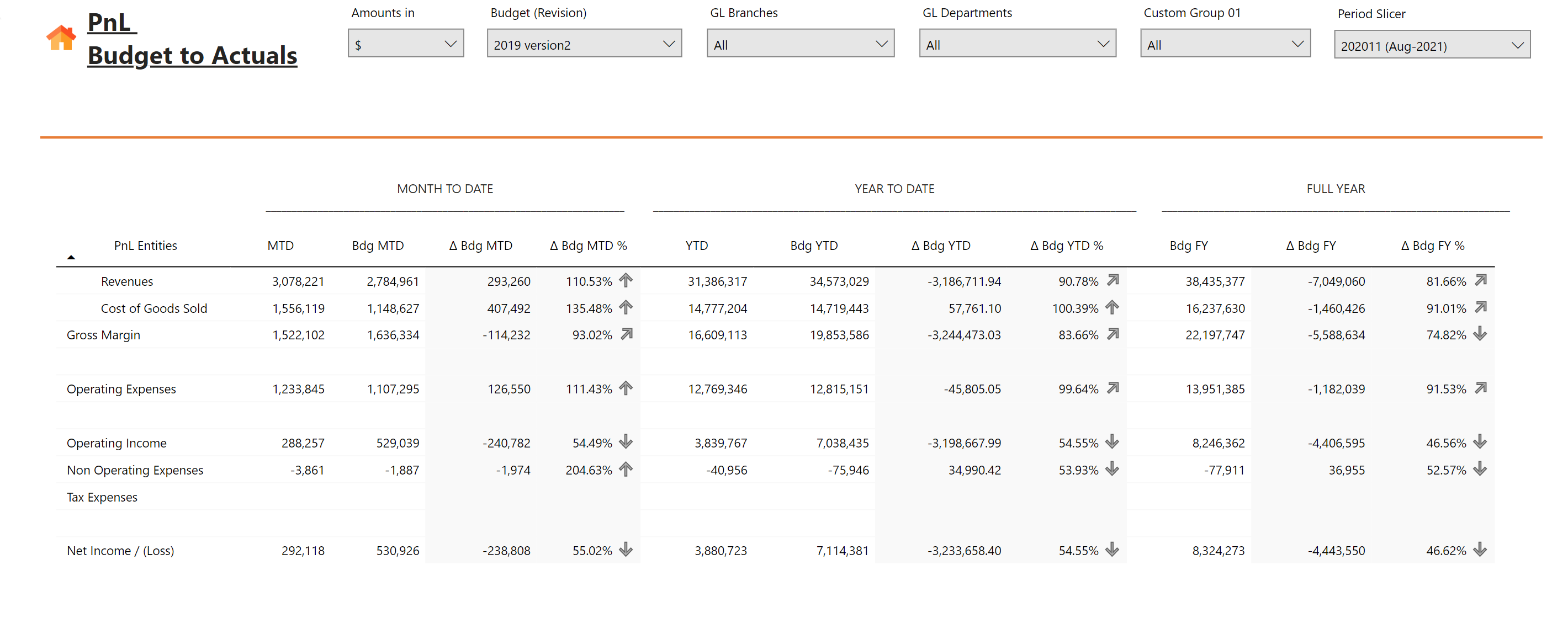Screen dimensions: 1568x629
Task: Select the Operating Income row label
Action: click(x=116, y=443)
